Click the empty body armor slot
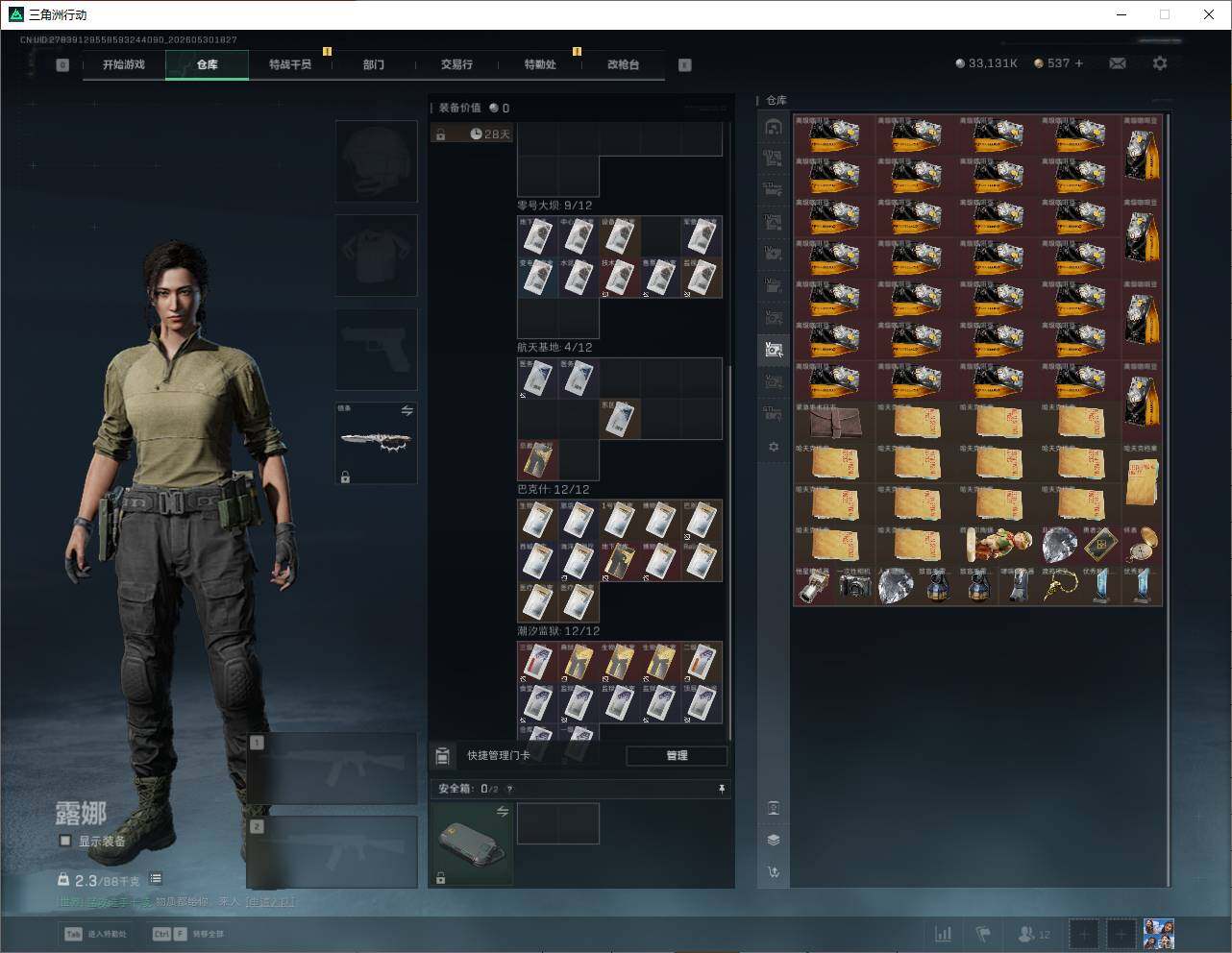The image size is (1232, 953). pyautogui.click(x=376, y=256)
